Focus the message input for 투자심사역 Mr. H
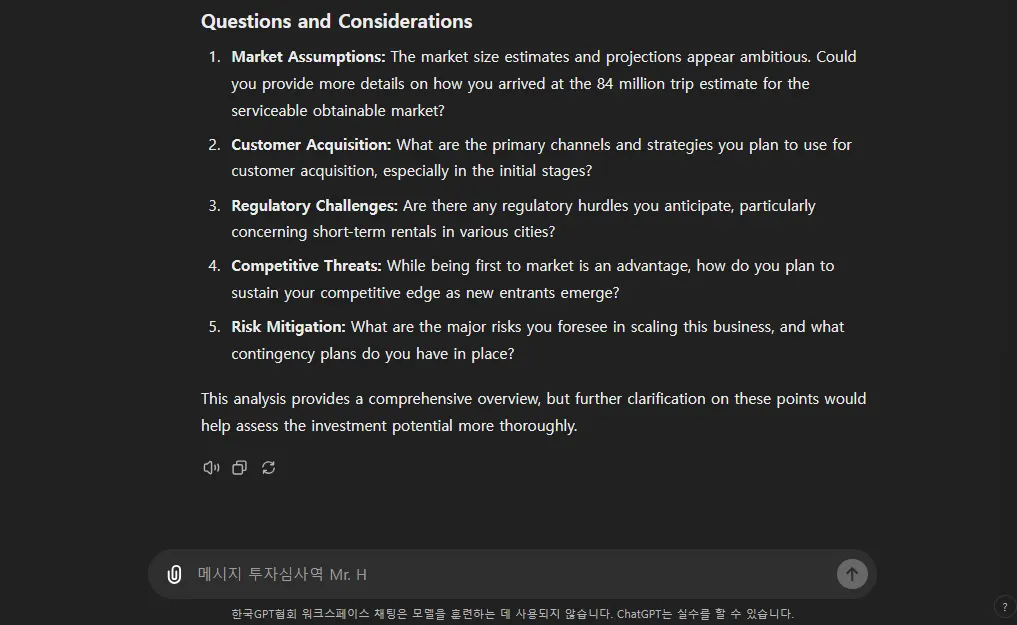 [x=500, y=574]
